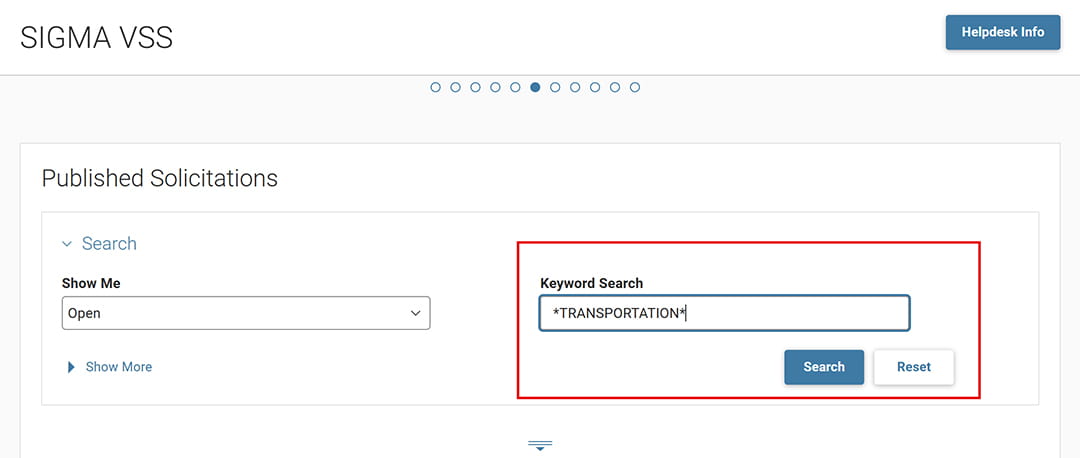Click the Reset button
Screen dimensions: 1080x458
(913, 367)
